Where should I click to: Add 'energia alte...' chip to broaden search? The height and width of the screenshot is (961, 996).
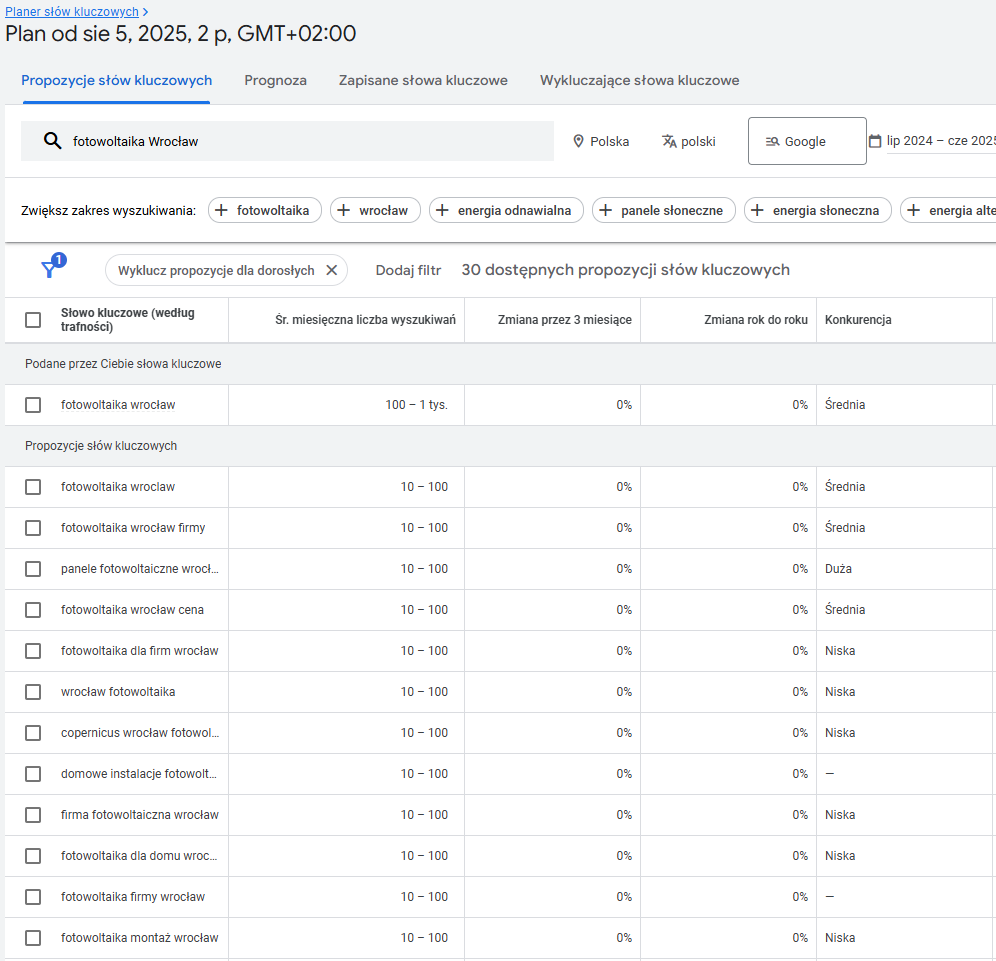pos(948,210)
